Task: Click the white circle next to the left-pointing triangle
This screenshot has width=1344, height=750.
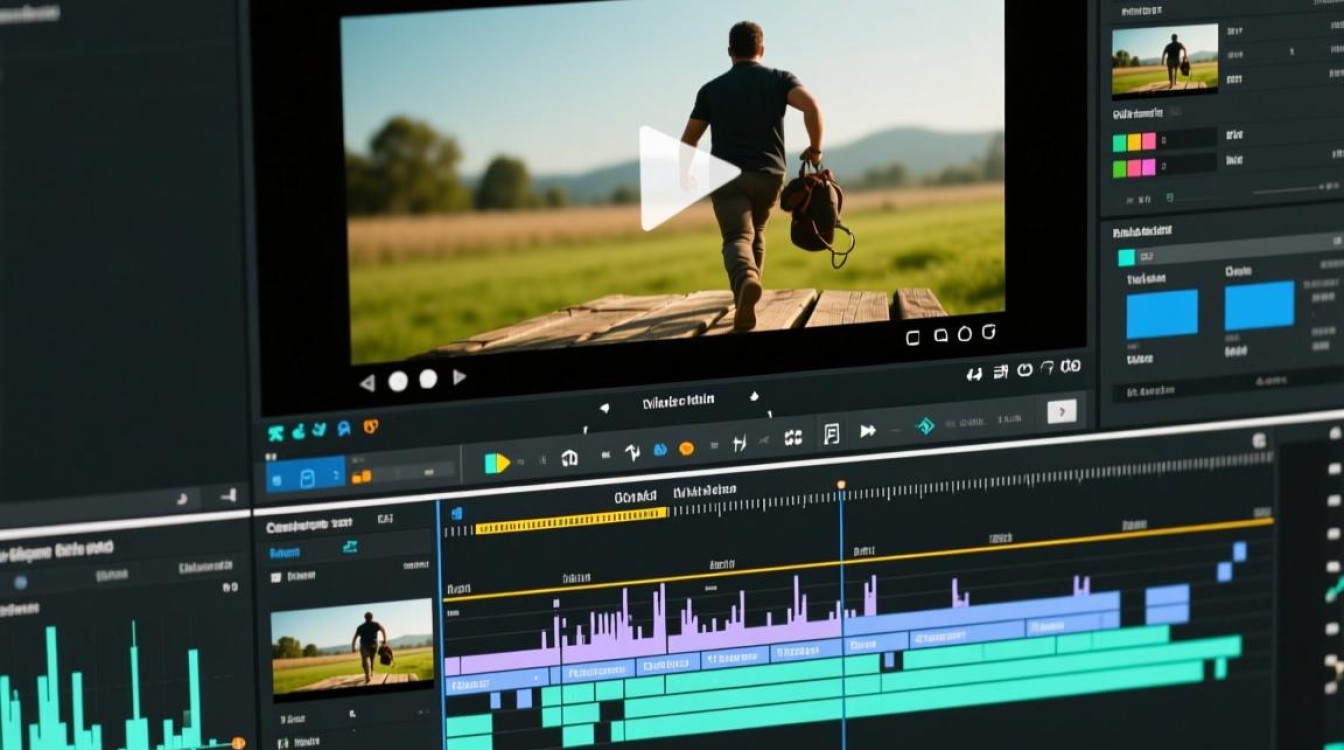Action: pos(398,381)
